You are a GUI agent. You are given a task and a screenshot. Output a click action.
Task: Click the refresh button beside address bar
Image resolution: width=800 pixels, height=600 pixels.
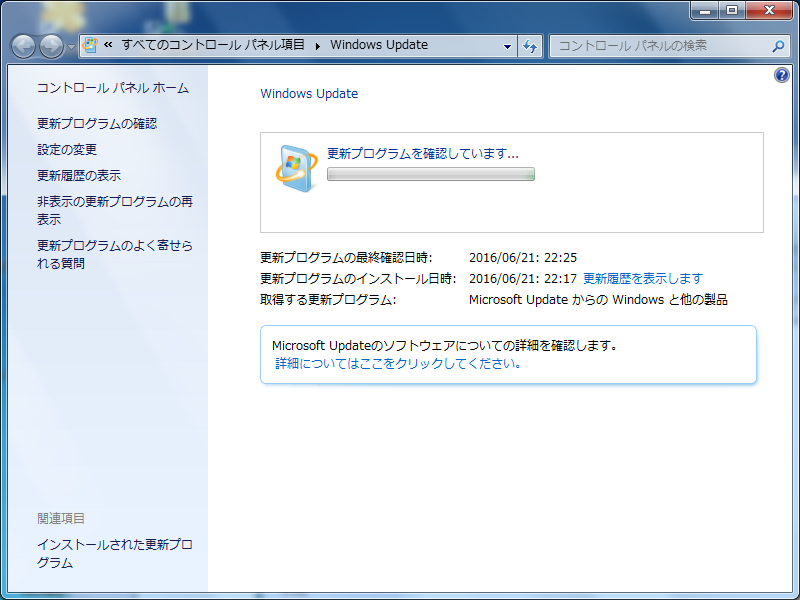click(530, 46)
